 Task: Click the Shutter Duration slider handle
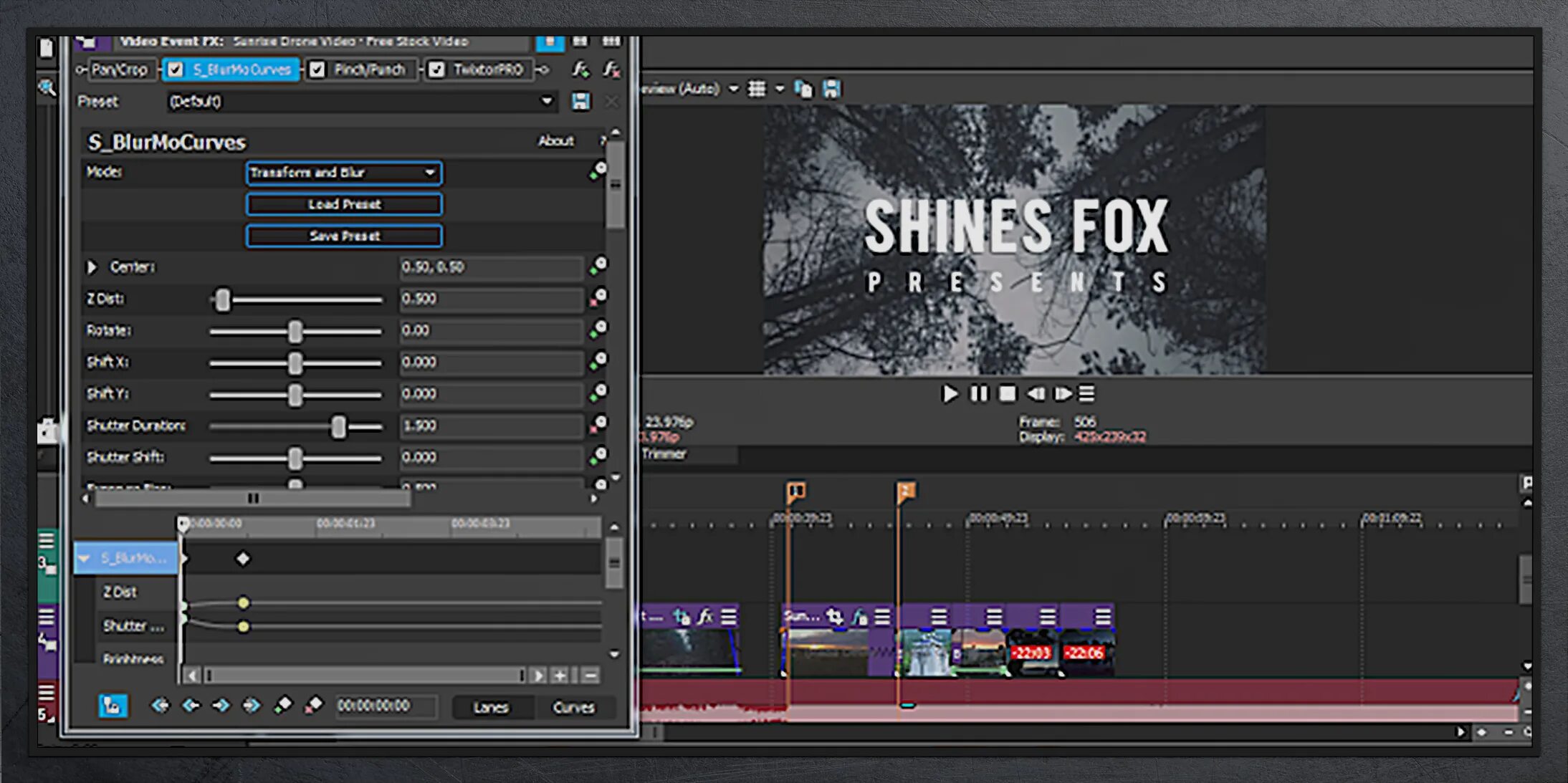pos(338,427)
